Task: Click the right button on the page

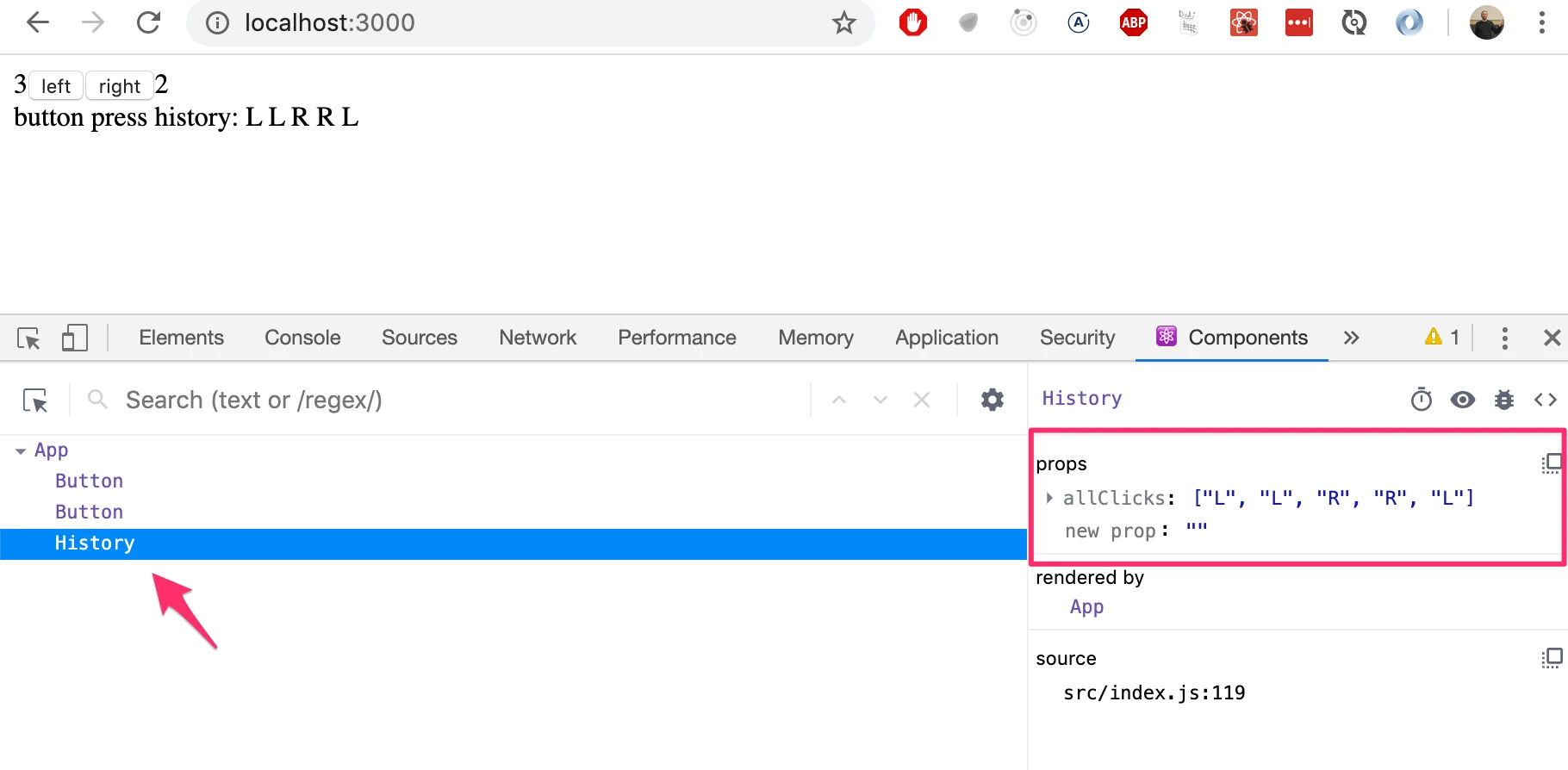Action: point(120,86)
